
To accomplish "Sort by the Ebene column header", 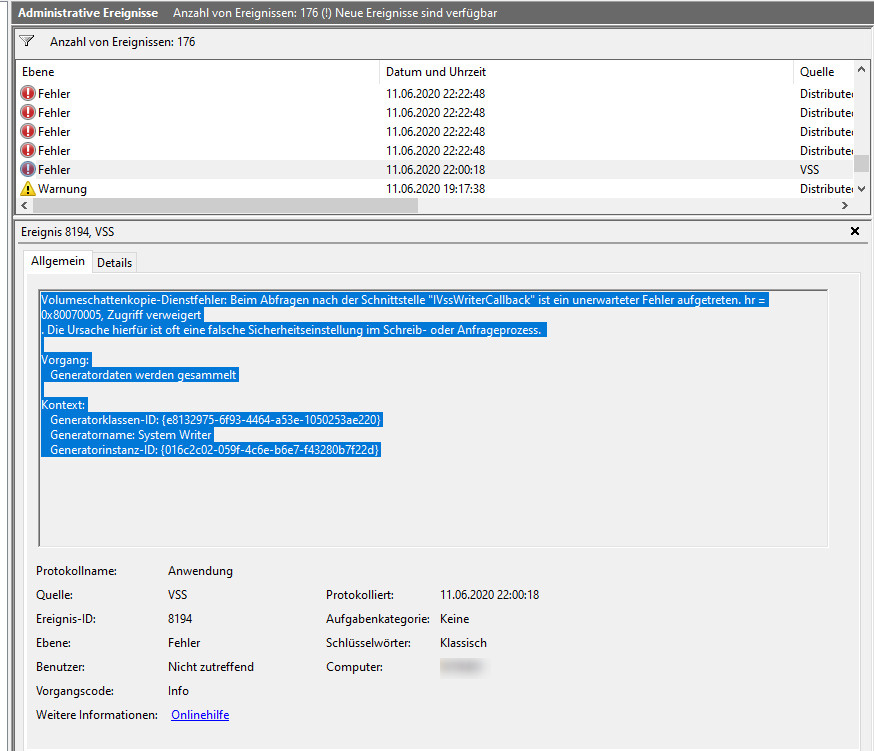I will 198,72.
